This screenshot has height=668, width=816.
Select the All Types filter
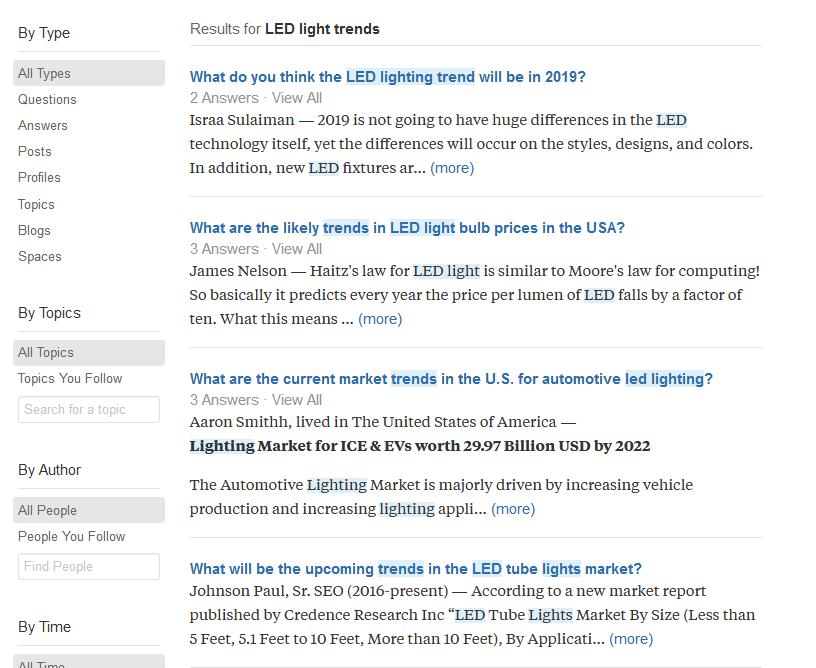pyautogui.click(x=88, y=73)
